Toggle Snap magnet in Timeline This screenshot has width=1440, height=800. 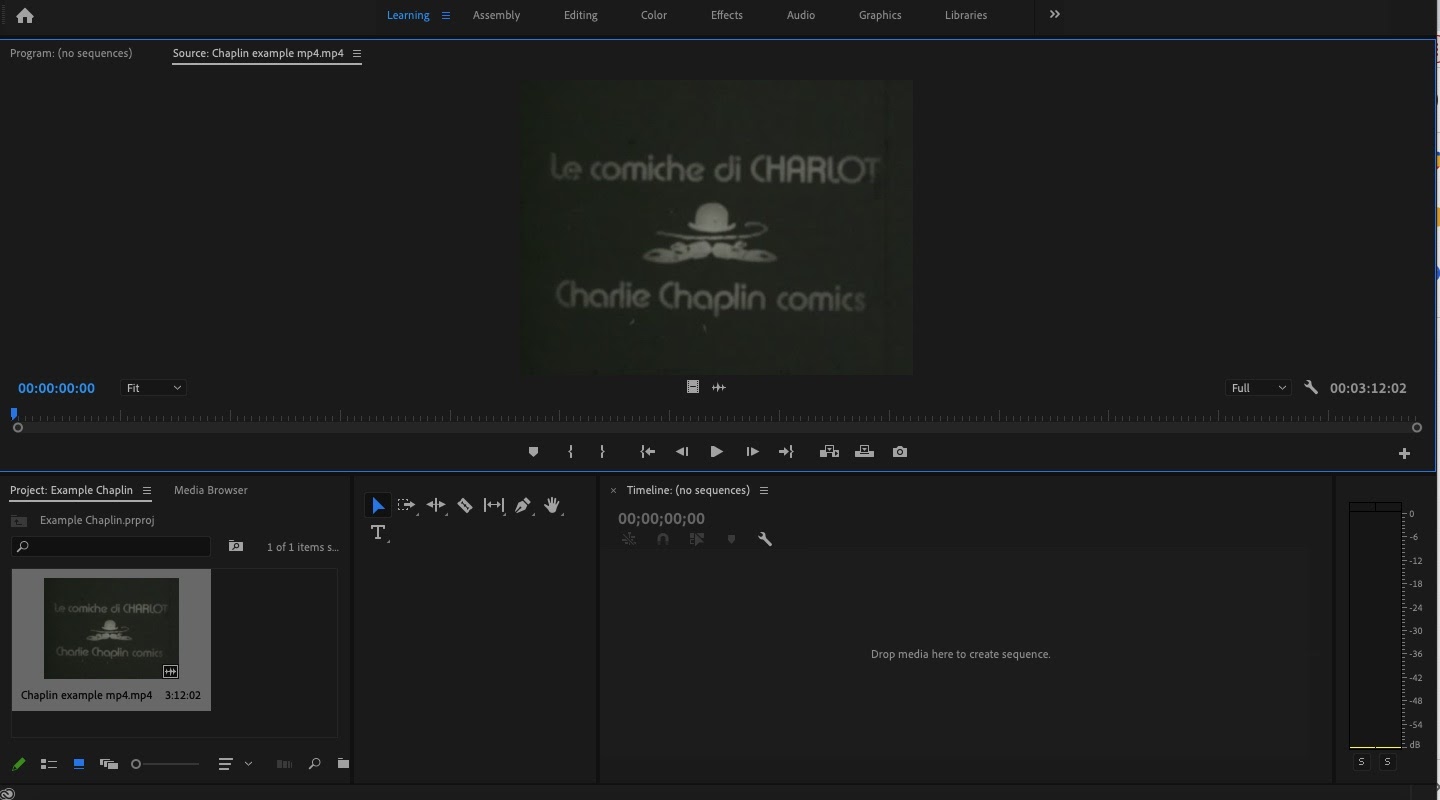pyautogui.click(x=662, y=539)
